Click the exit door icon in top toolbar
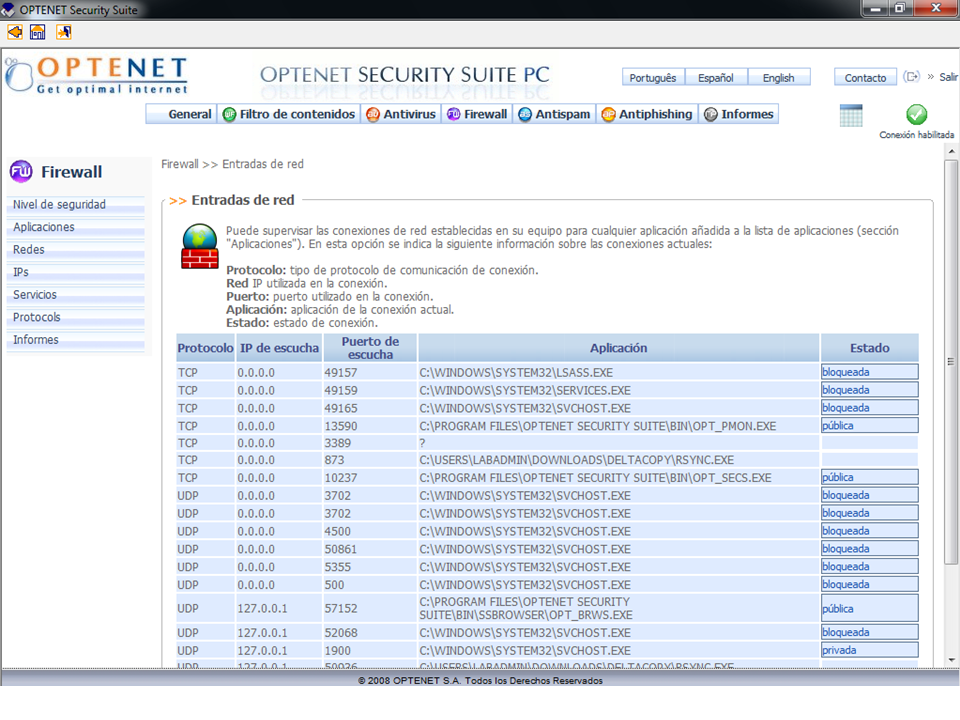The width and height of the screenshot is (960, 720). pyautogui.click(x=63, y=32)
